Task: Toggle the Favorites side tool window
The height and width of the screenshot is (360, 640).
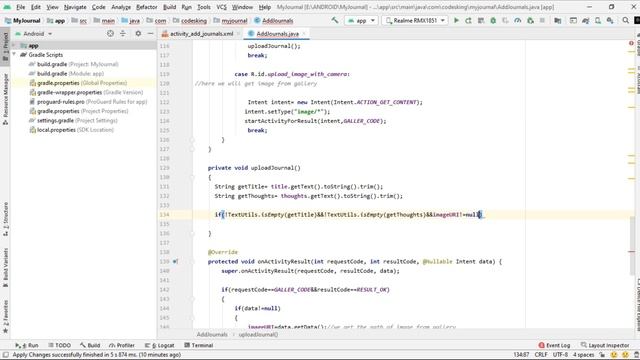Action: (5, 317)
